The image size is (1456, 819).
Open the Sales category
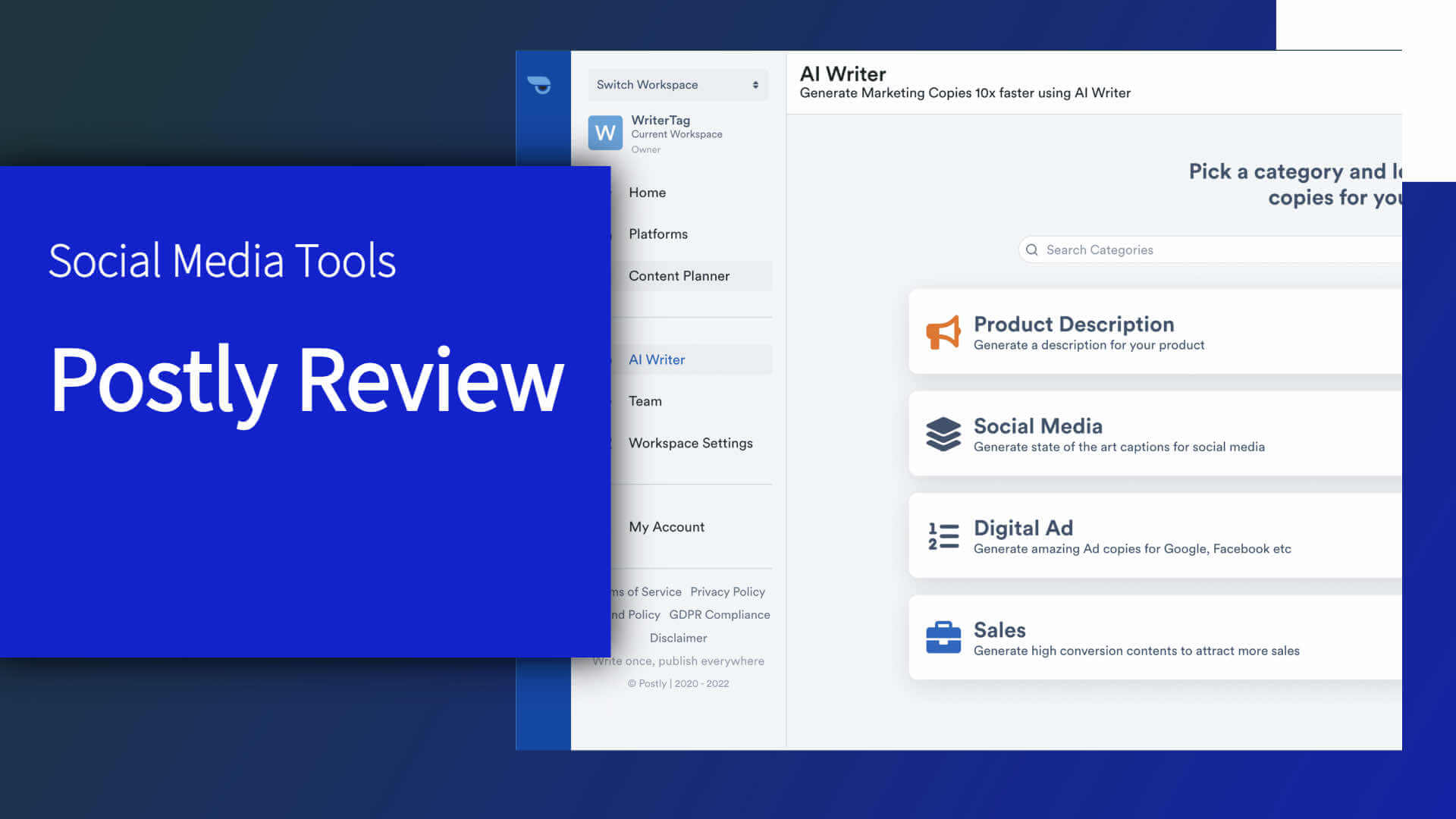1155,637
